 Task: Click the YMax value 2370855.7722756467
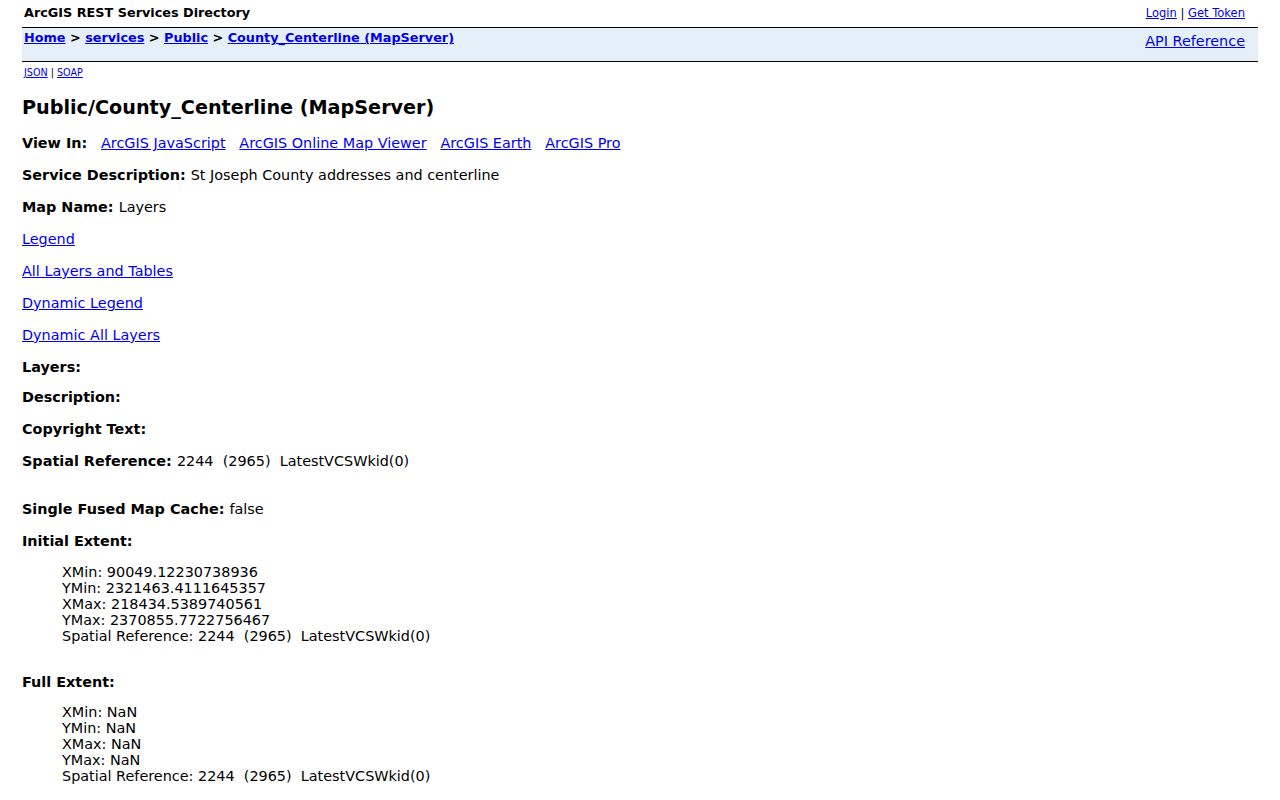tap(190, 620)
